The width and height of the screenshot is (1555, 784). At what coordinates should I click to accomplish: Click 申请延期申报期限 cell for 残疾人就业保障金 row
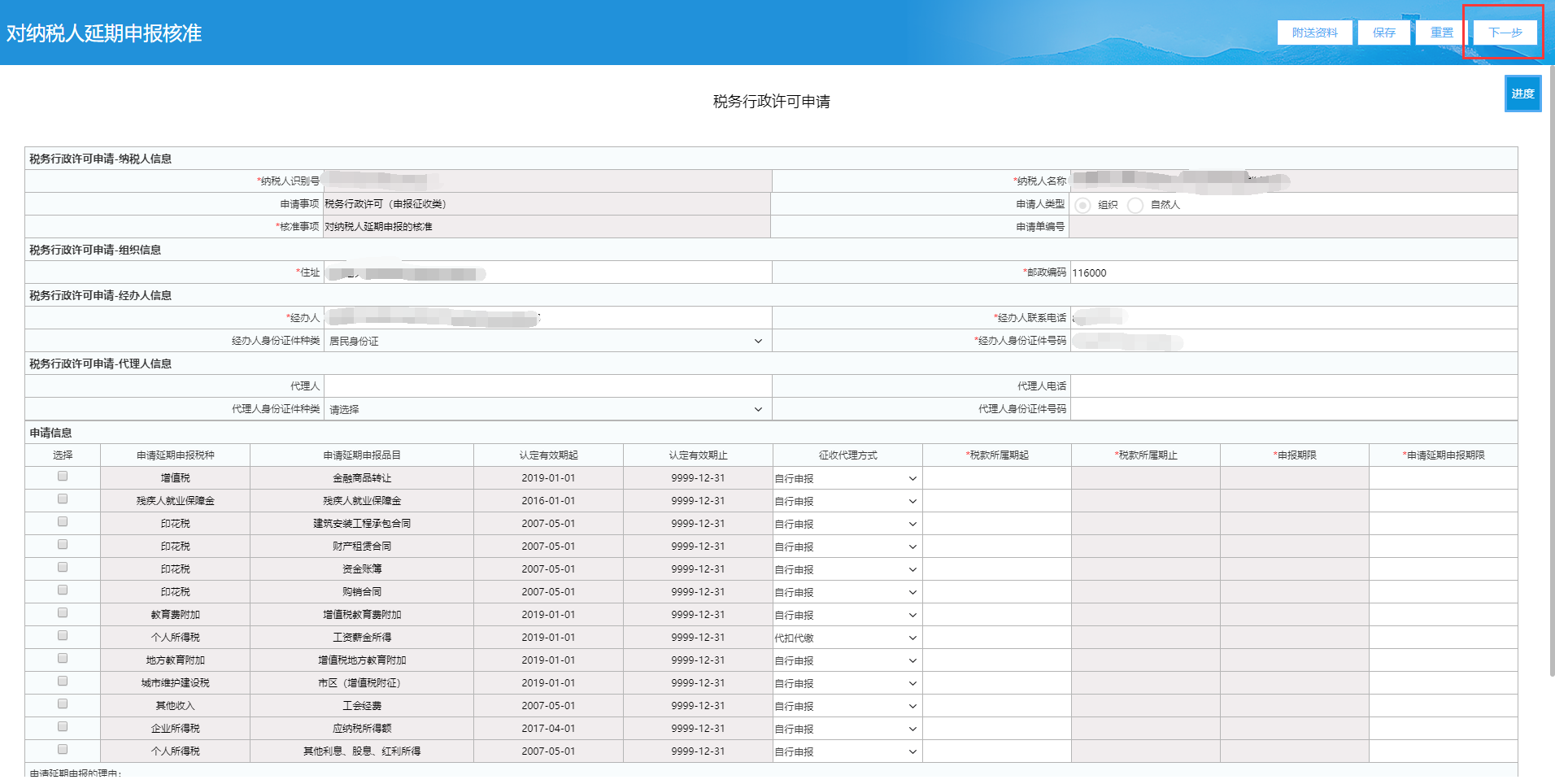click(1443, 501)
